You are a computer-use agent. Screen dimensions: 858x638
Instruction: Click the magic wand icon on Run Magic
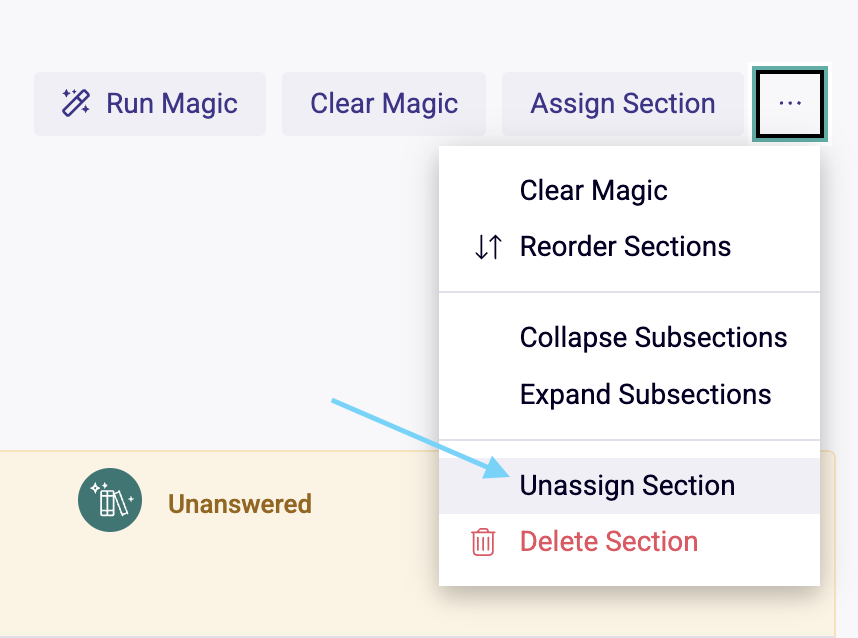tap(76, 103)
